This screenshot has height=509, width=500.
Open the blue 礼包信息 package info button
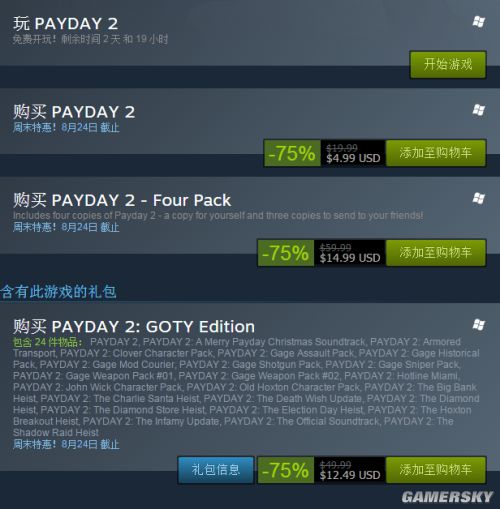[216, 470]
